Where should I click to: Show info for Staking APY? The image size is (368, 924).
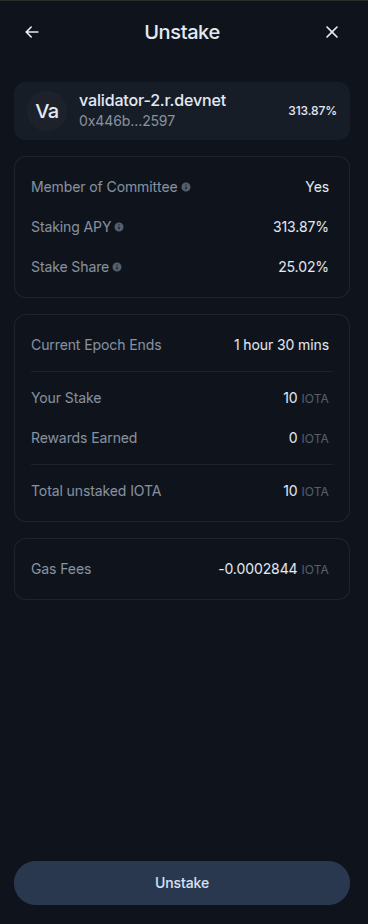coord(119,227)
